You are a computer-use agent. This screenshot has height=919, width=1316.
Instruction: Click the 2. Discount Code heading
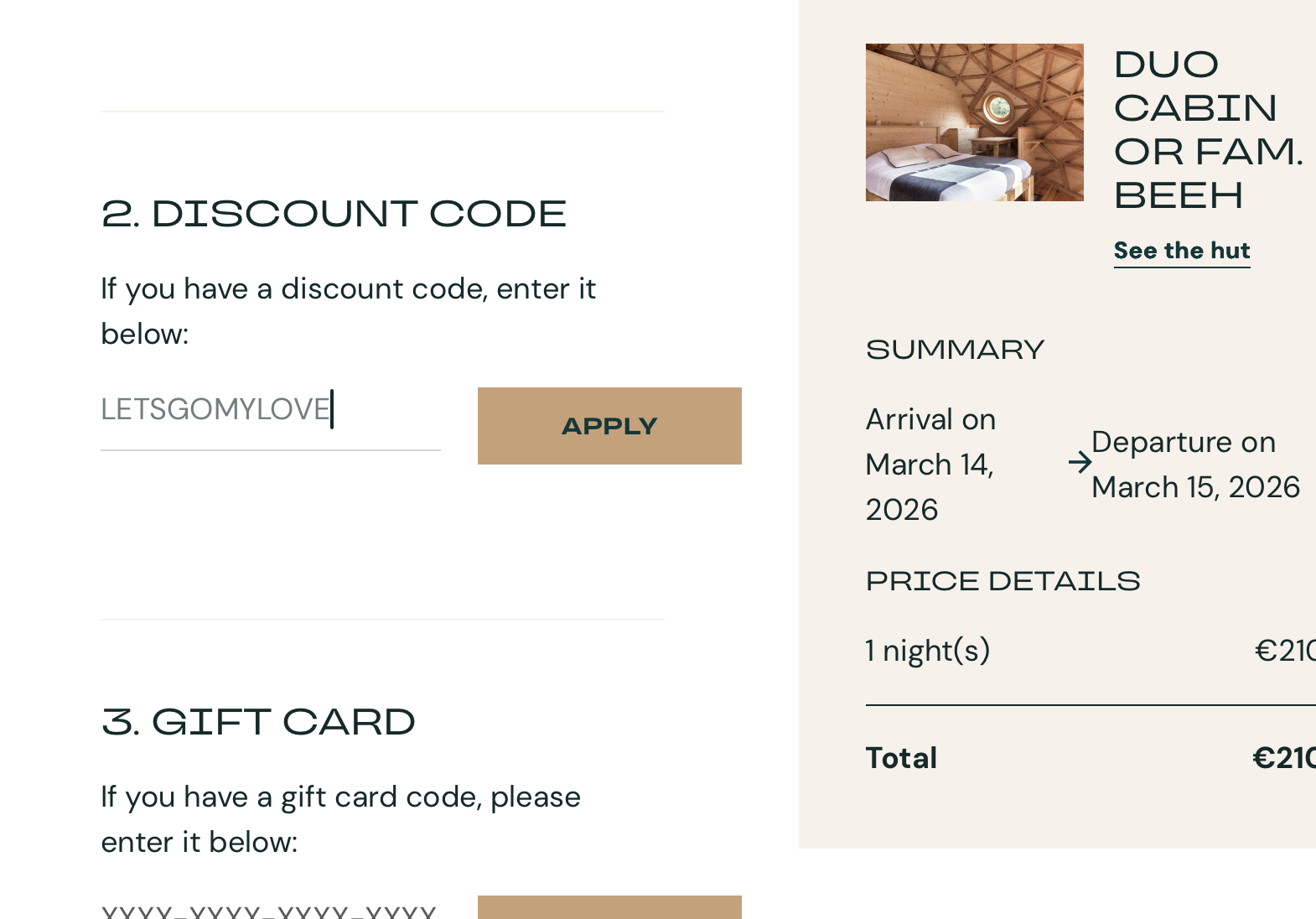pos(334,214)
